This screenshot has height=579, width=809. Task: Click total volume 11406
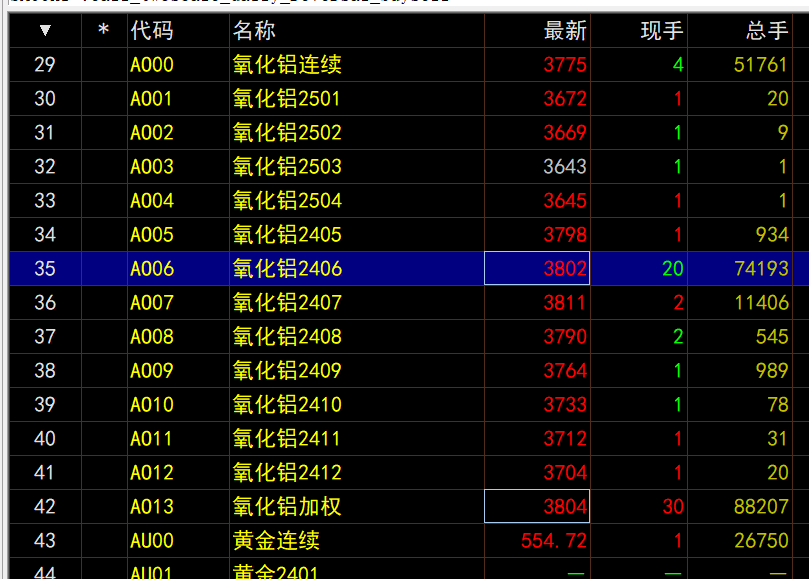tap(762, 302)
